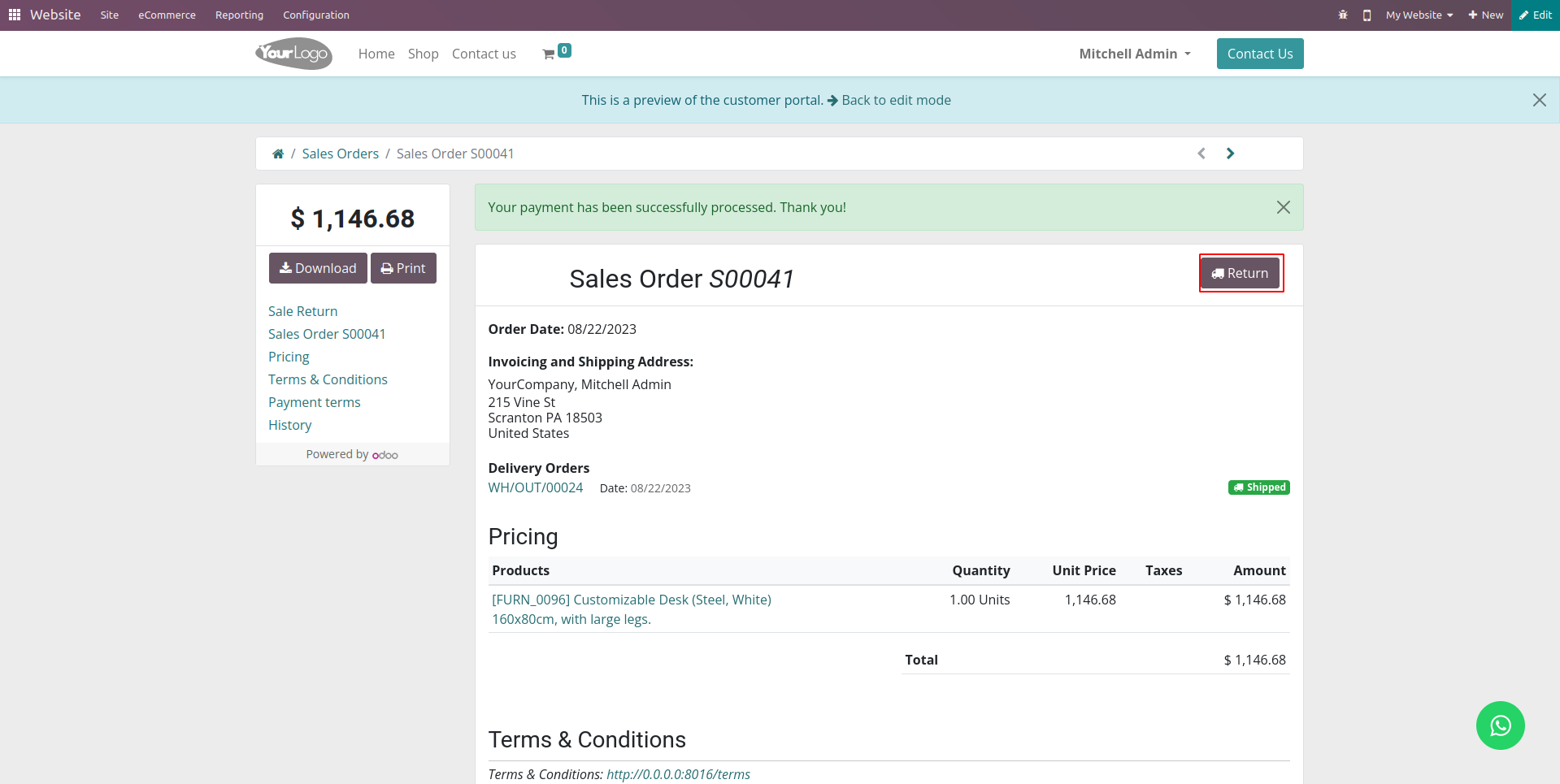1560x784 pixels.
Task: Go to previous sales order arrow
Action: tap(1202, 154)
